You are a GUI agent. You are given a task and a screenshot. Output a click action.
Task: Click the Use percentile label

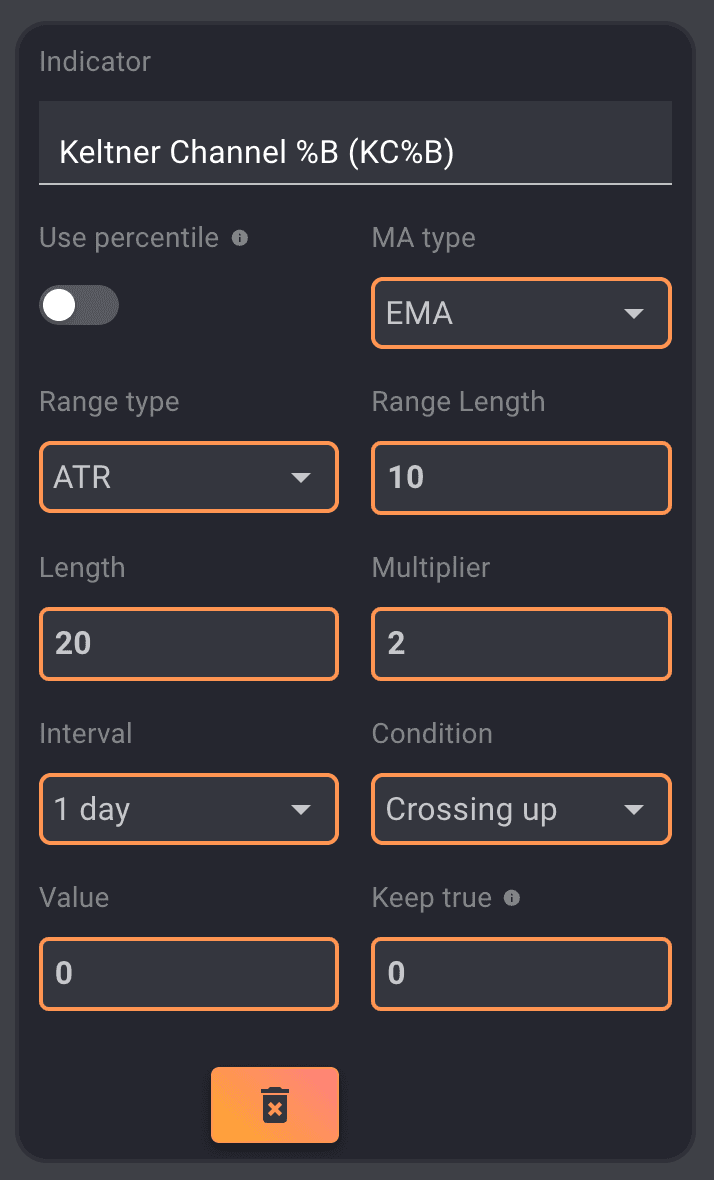click(x=129, y=238)
